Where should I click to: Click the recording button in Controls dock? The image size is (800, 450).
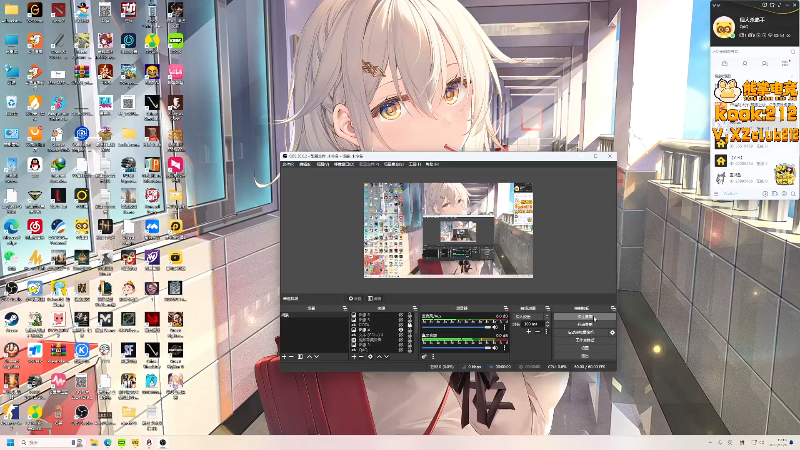click(x=585, y=324)
